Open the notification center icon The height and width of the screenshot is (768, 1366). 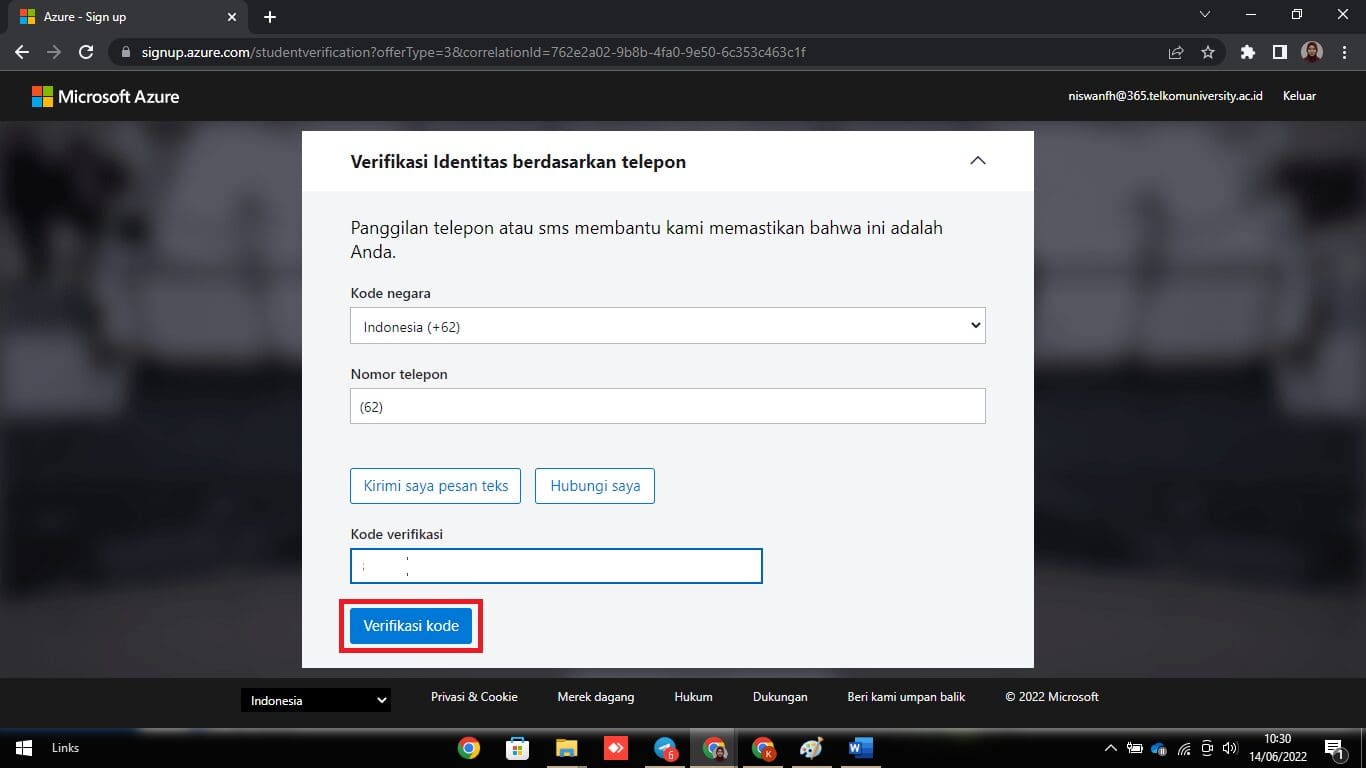point(1335,748)
